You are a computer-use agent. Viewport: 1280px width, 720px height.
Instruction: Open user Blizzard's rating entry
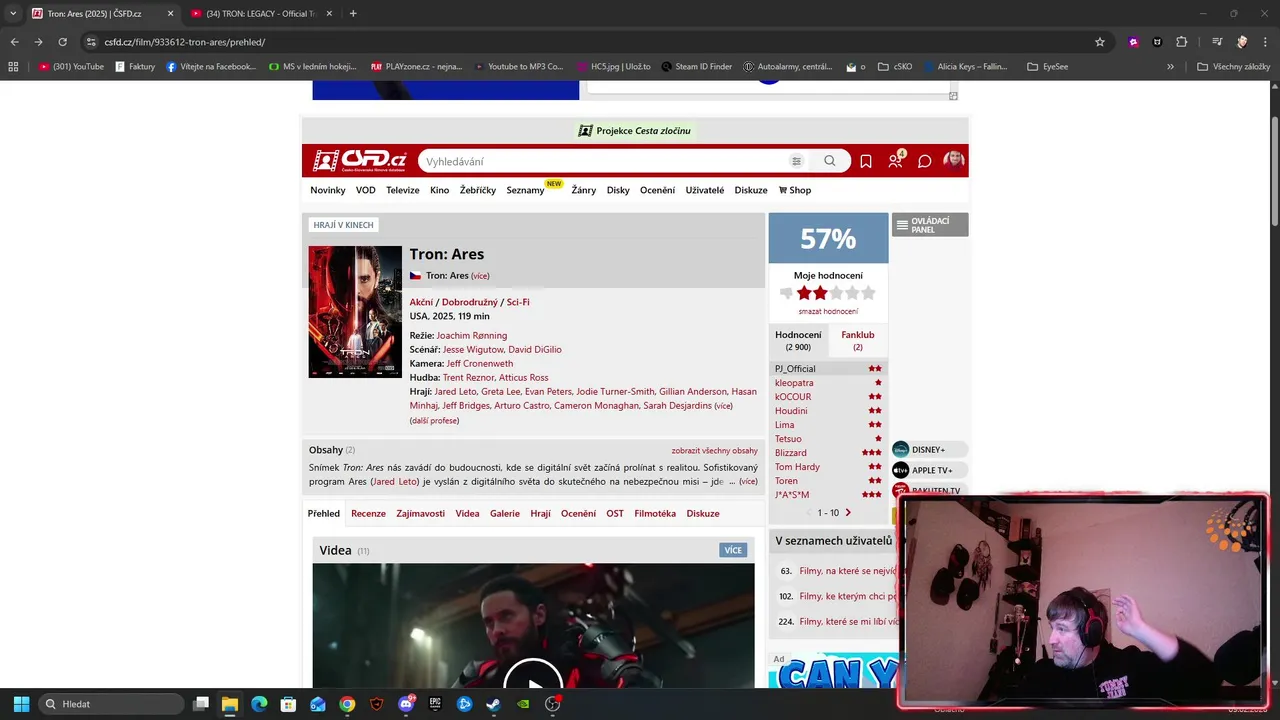click(790, 453)
